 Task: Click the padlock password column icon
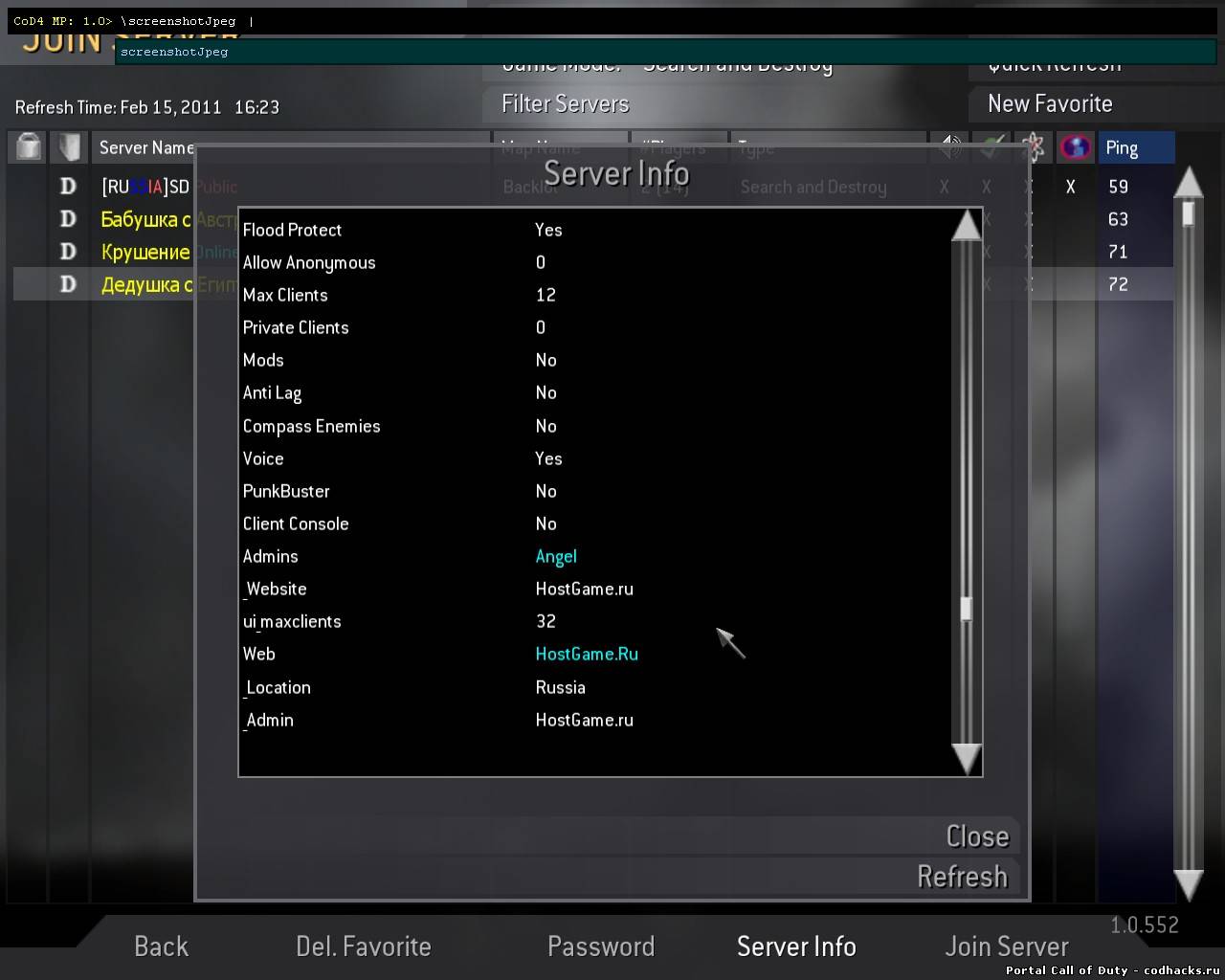tap(30, 147)
